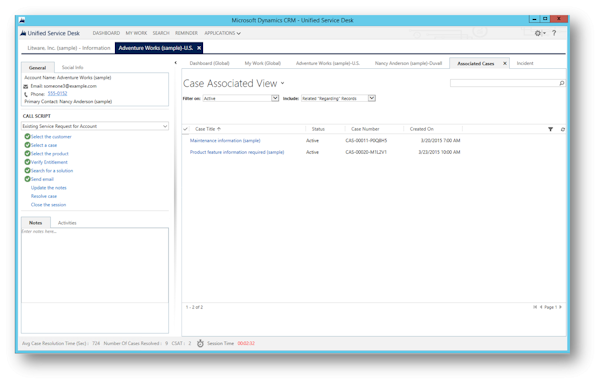Refresh the case list grid
Screen dimensions: 600x384
562,129
